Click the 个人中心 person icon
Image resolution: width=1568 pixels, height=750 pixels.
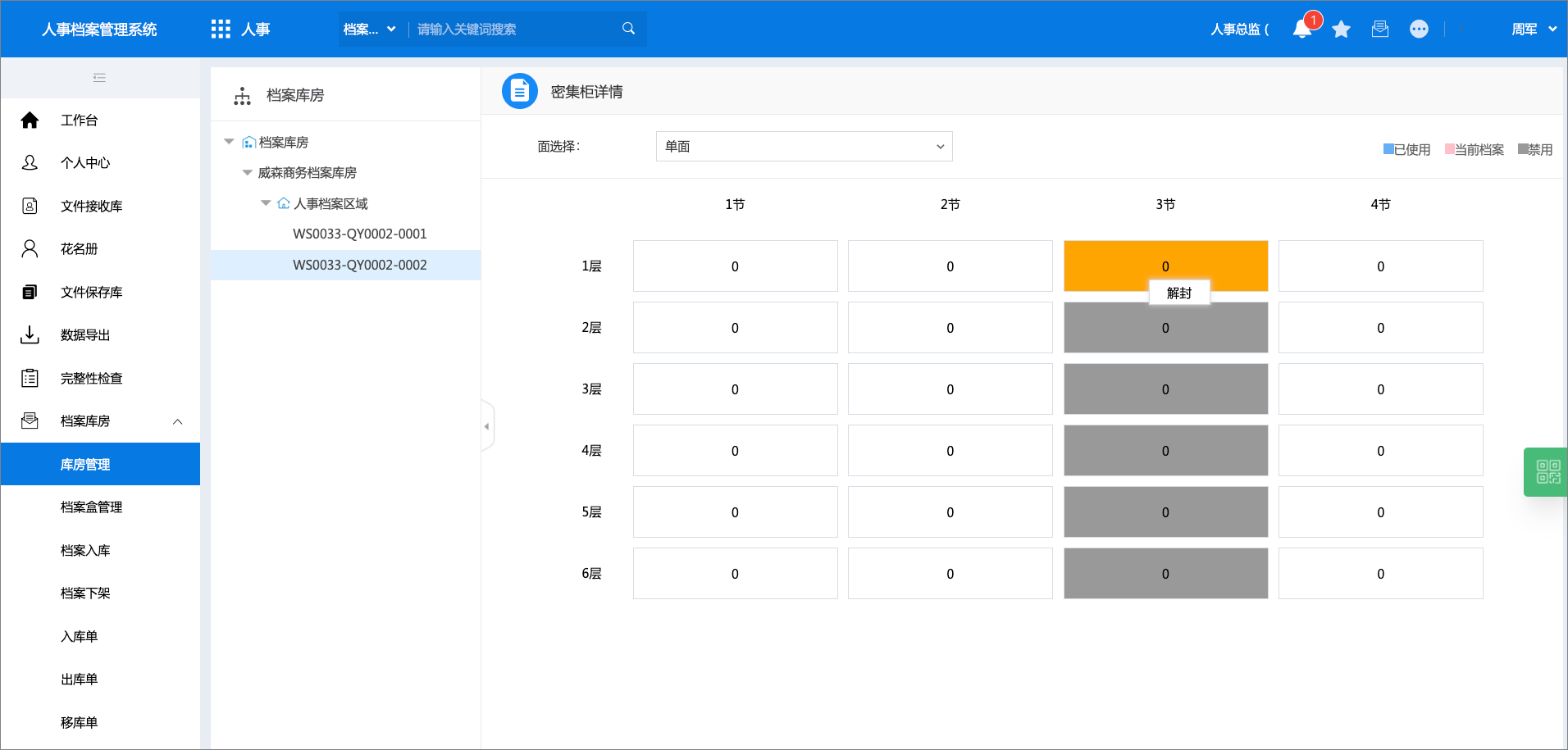(30, 163)
